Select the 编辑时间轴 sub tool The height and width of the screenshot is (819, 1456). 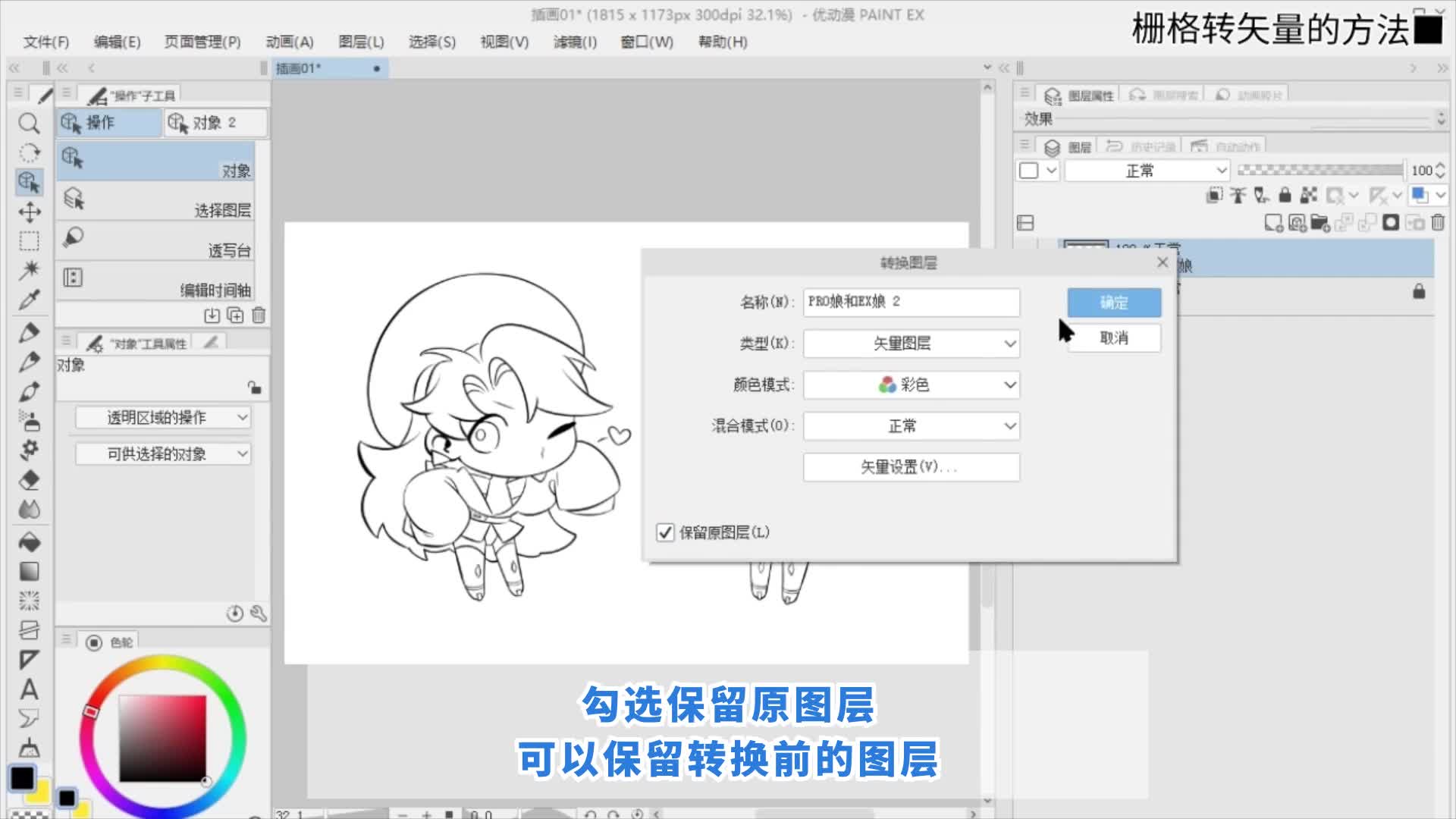155,281
